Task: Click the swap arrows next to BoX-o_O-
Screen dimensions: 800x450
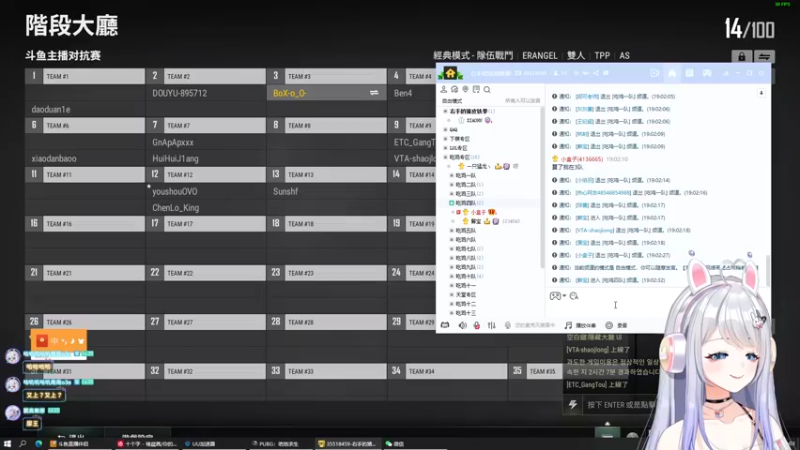Action: pyautogui.click(x=374, y=93)
